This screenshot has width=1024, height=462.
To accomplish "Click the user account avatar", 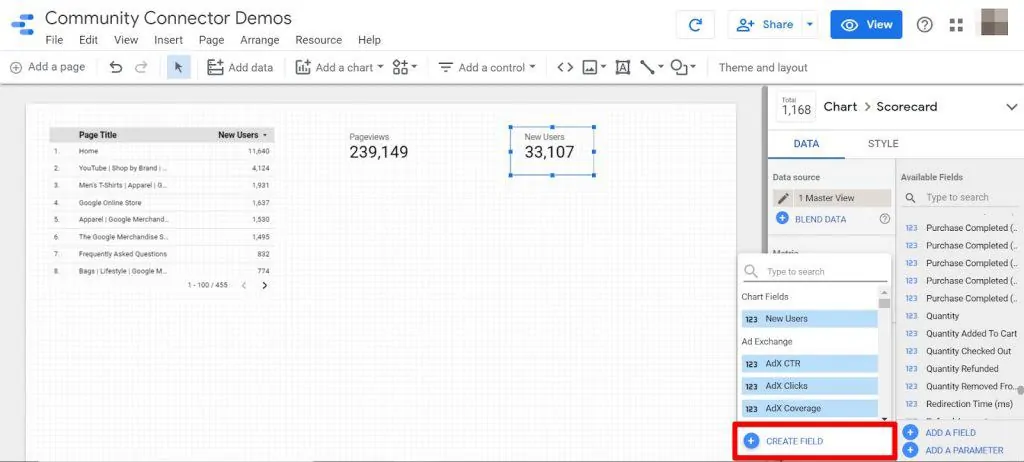I will coord(994,24).
